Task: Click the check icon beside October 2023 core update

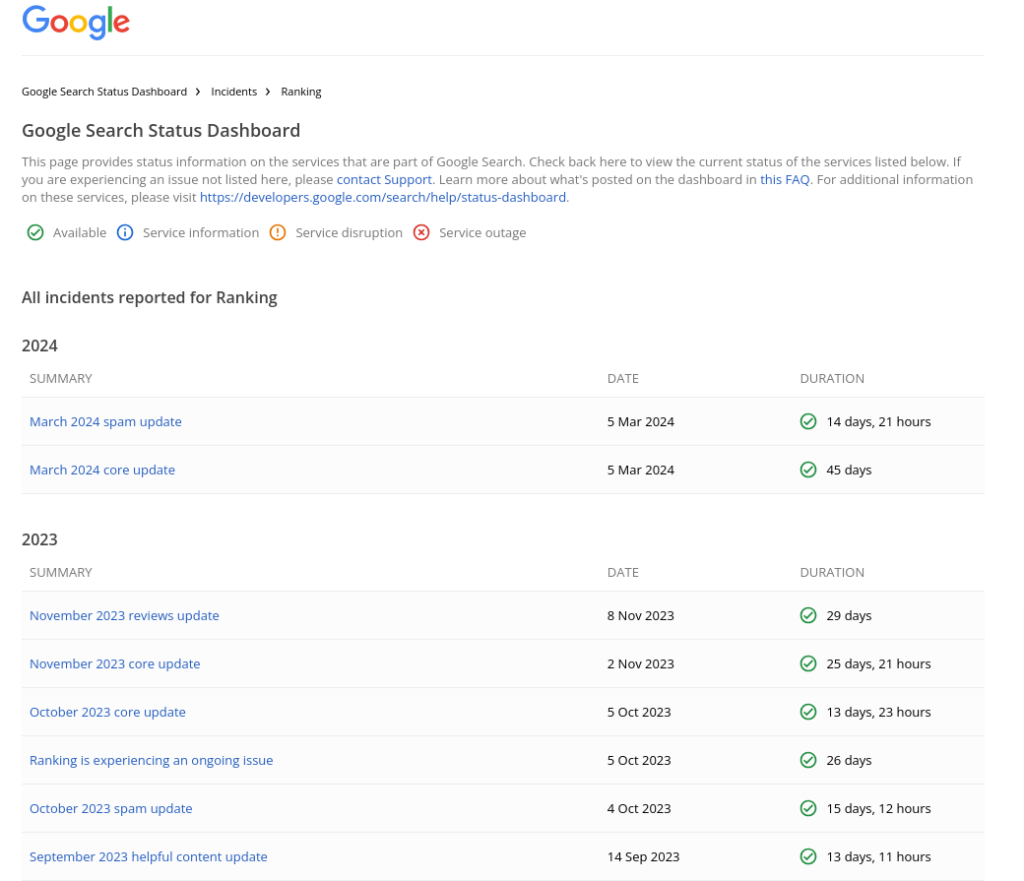Action: pyautogui.click(x=808, y=711)
